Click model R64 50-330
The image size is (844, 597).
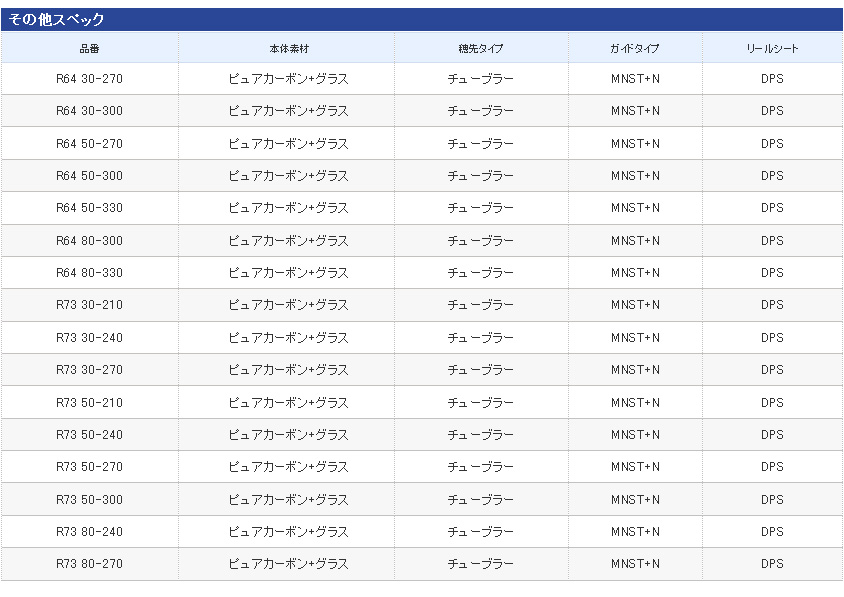(90, 208)
